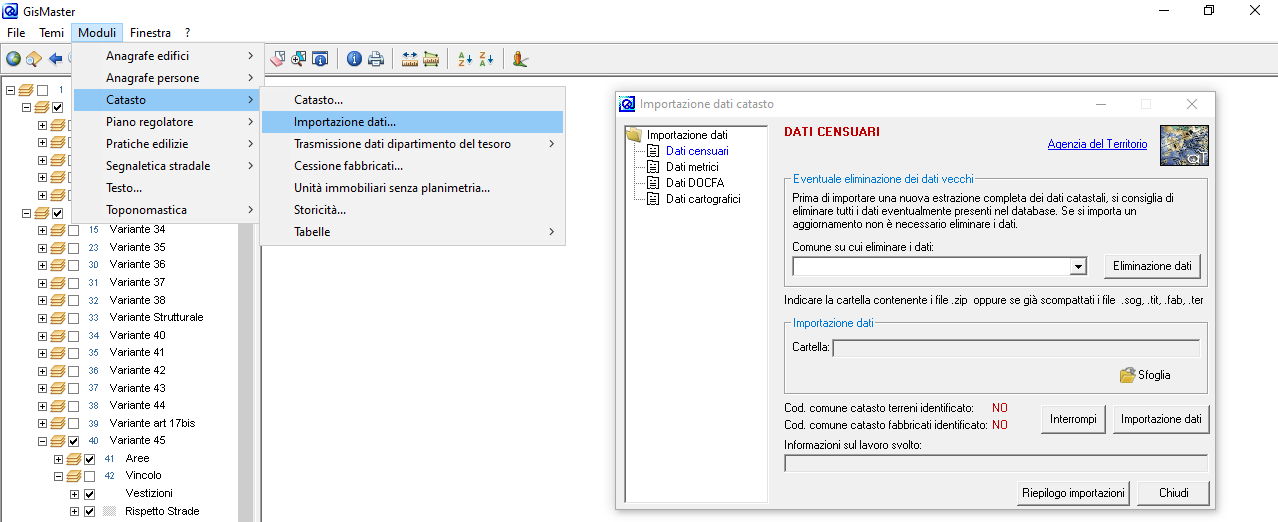This screenshot has height=522, width=1278.
Task: Click the Agenzia del Territorio thumbnail image
Action: point(1184,145)
